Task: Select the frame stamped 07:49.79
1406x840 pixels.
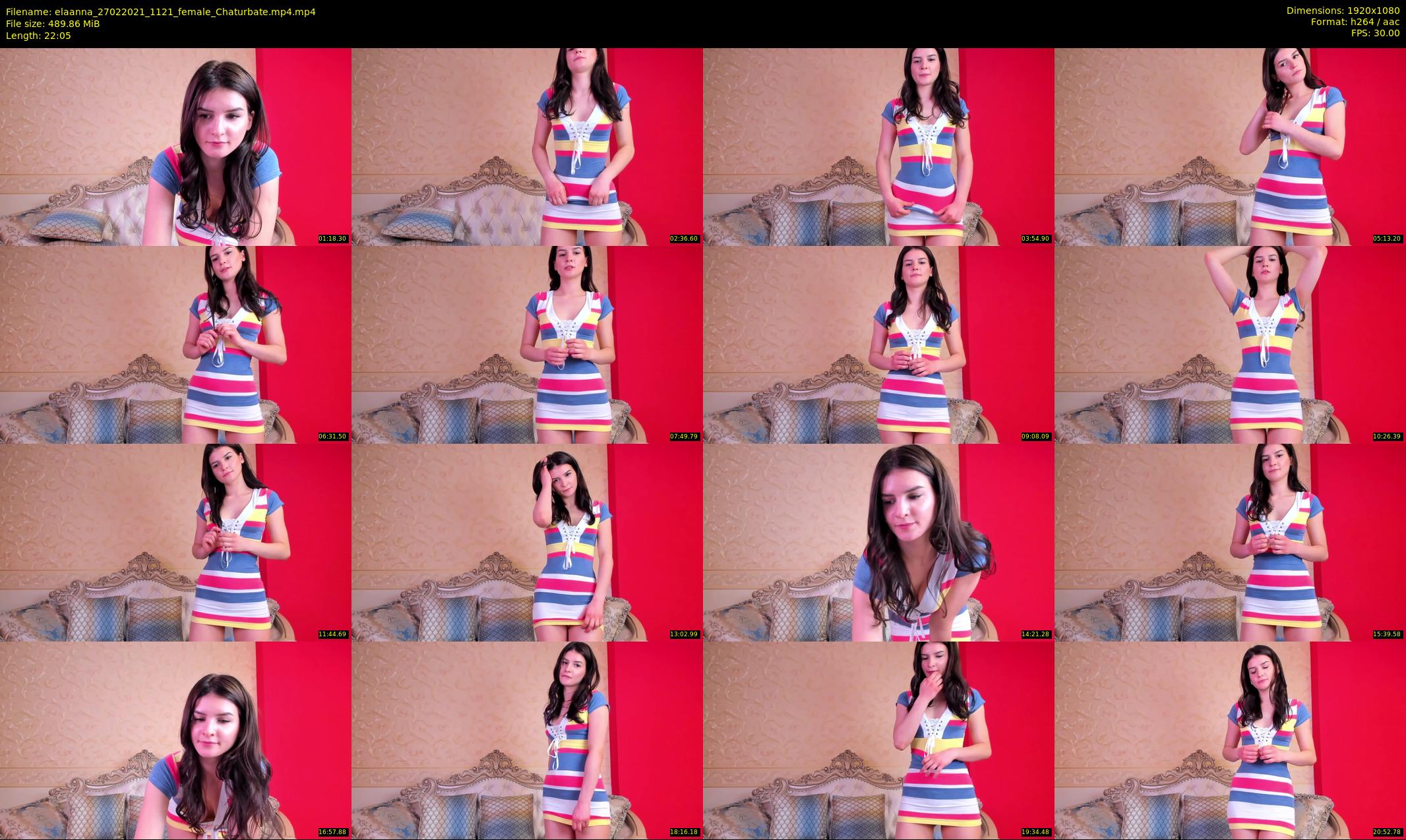Action: point(527,344)
